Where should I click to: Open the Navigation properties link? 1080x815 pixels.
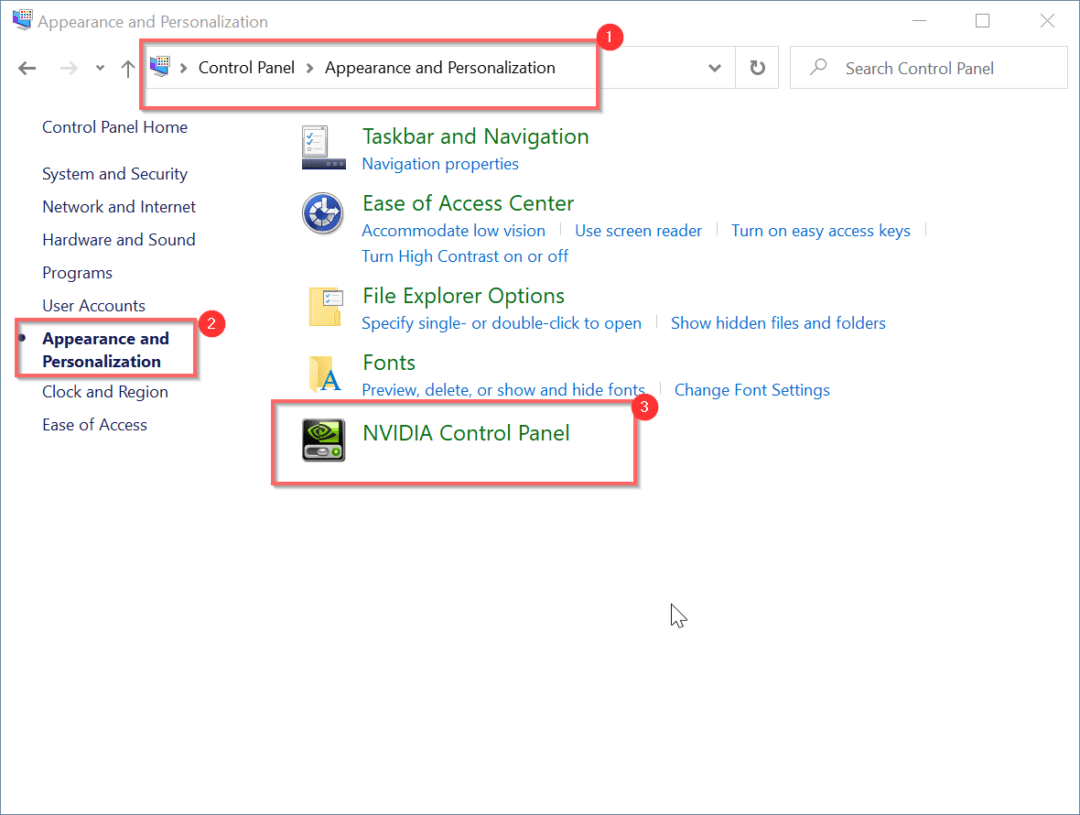pyautogui.click(x=440, y=163)
